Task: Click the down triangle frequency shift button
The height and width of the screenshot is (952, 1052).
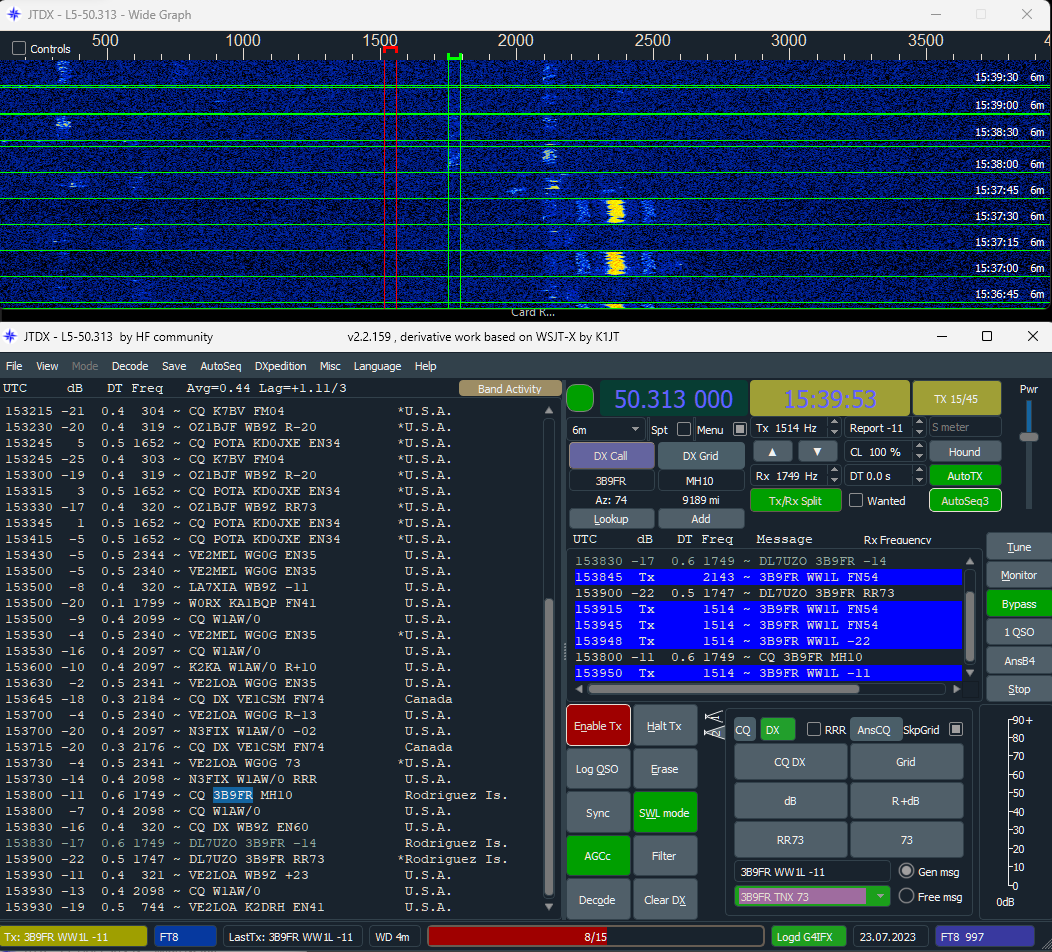Action: tap(817, 452)
